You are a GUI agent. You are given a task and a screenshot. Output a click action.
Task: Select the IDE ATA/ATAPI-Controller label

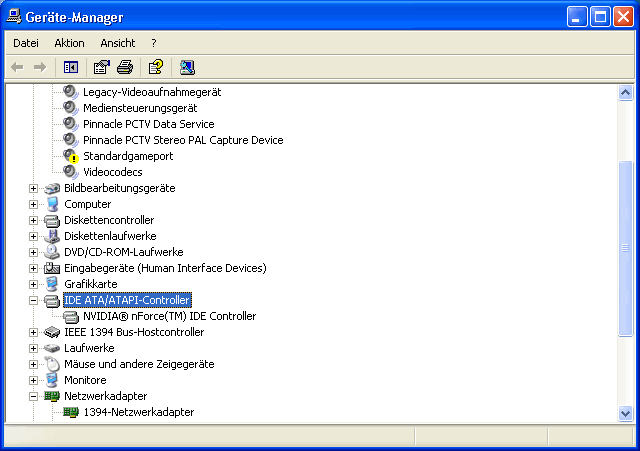[127, 300]
